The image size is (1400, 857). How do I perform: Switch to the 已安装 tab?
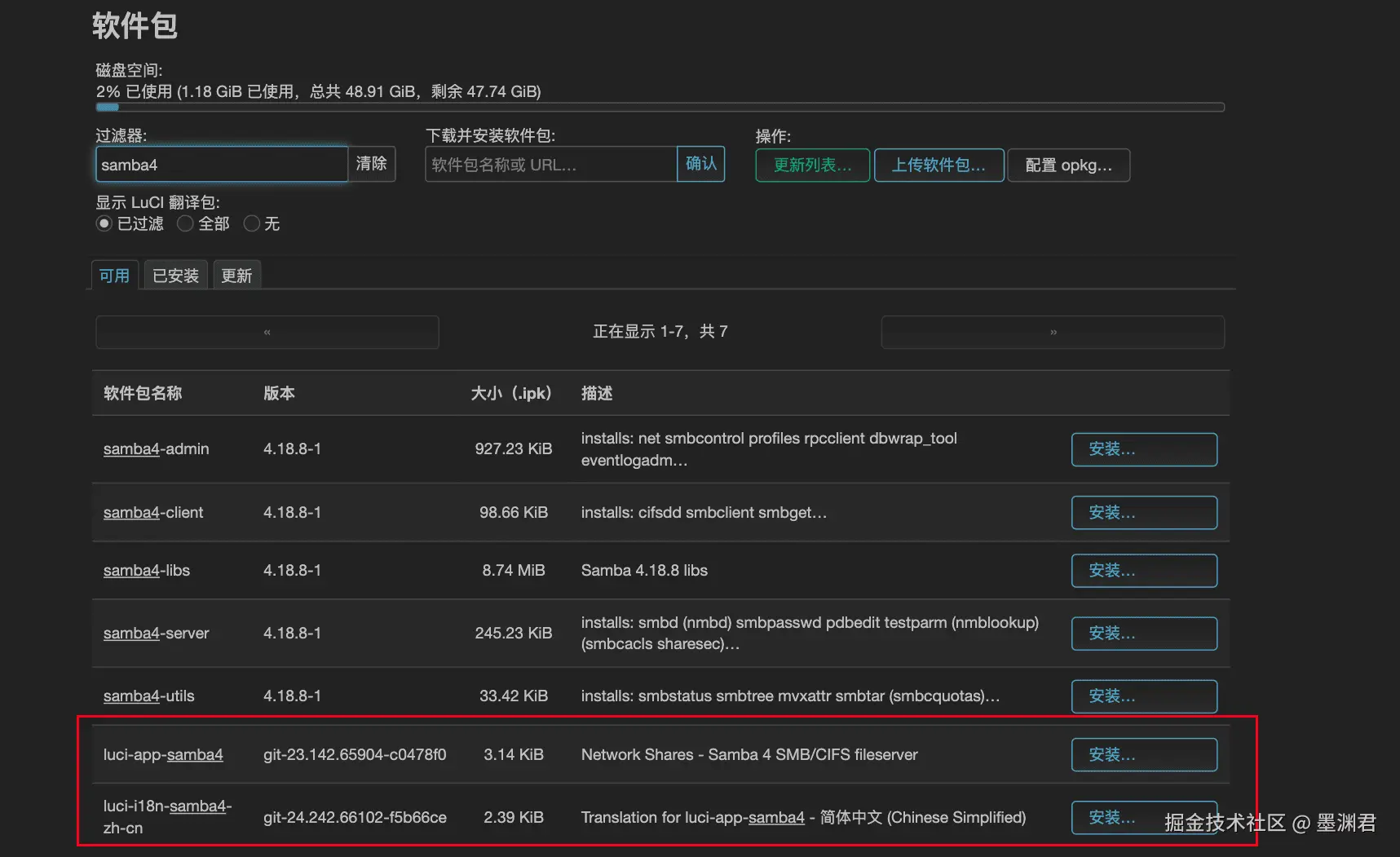click(x=175, y=276)
